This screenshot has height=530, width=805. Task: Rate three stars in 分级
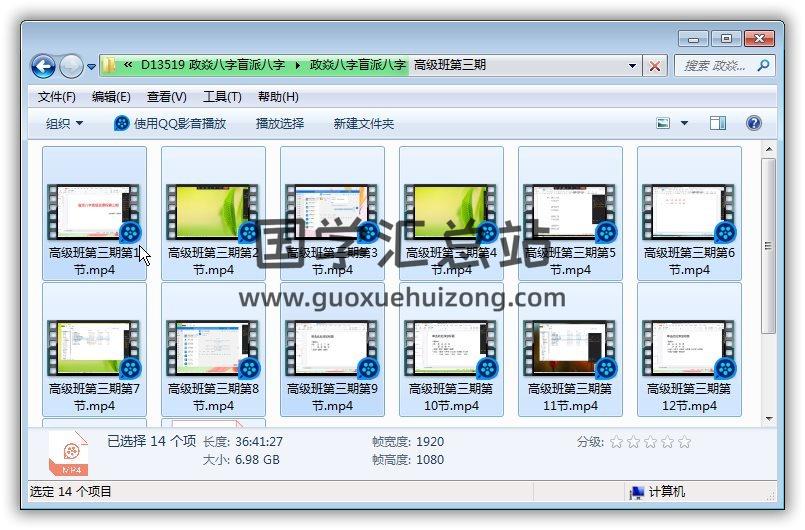[x=650, y=442]
